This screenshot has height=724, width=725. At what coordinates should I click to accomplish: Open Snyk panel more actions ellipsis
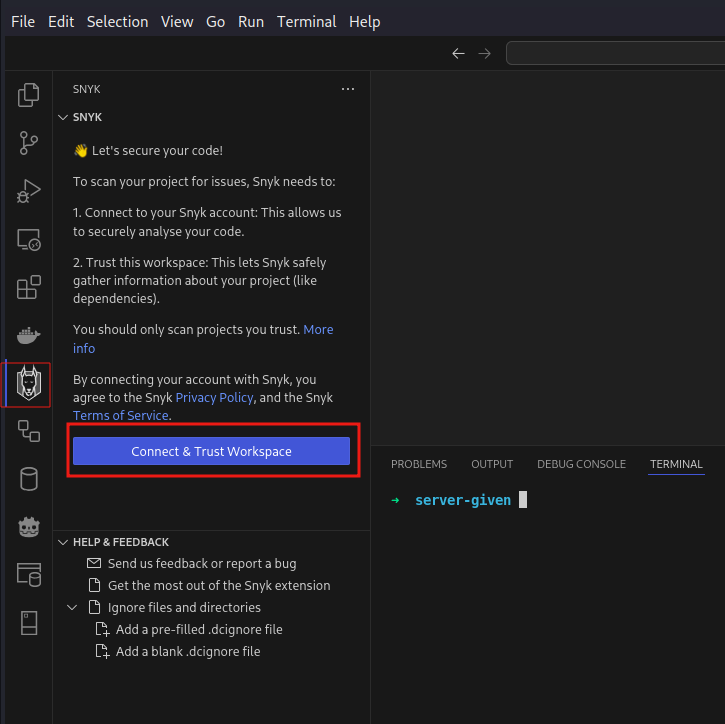tap(348, 89)
